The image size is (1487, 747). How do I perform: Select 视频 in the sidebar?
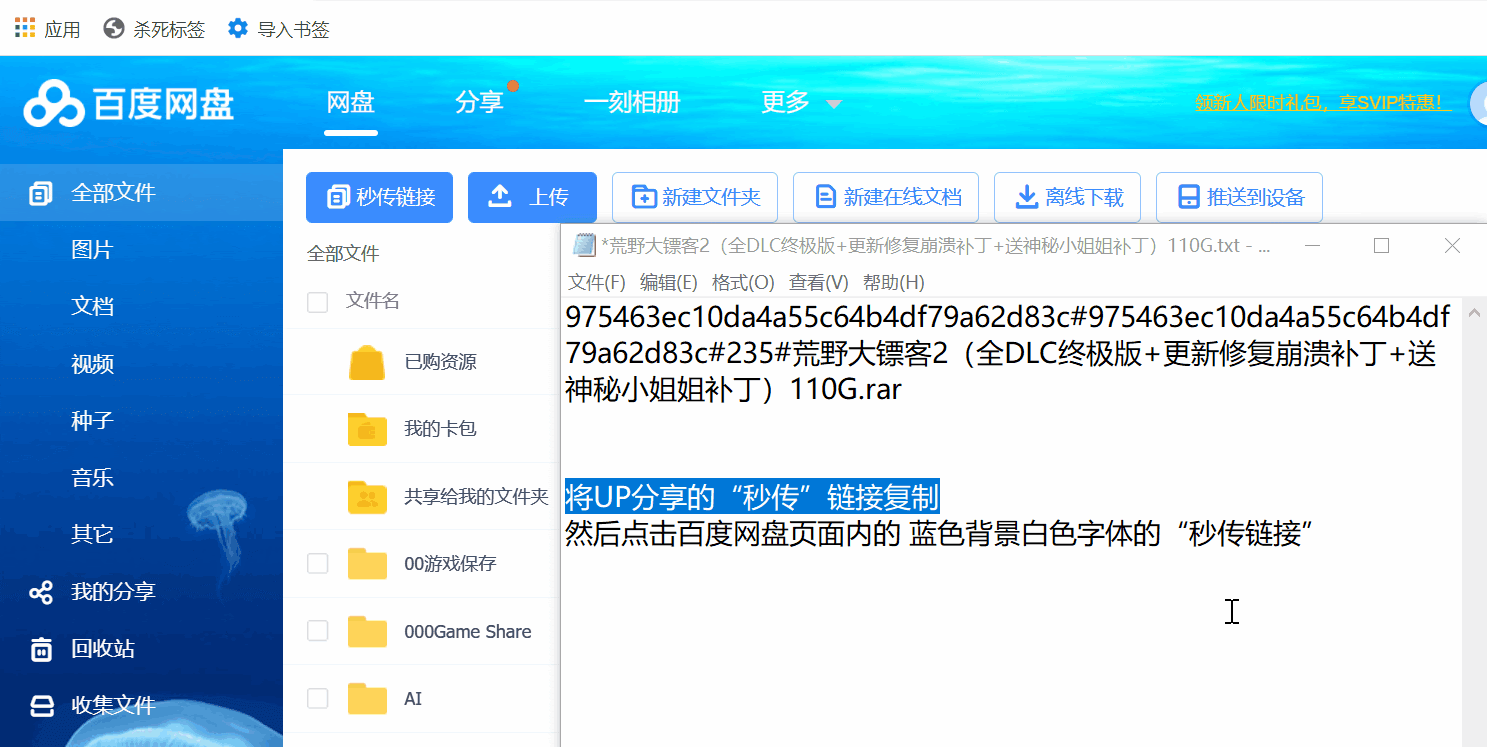(x=92, y=364)
